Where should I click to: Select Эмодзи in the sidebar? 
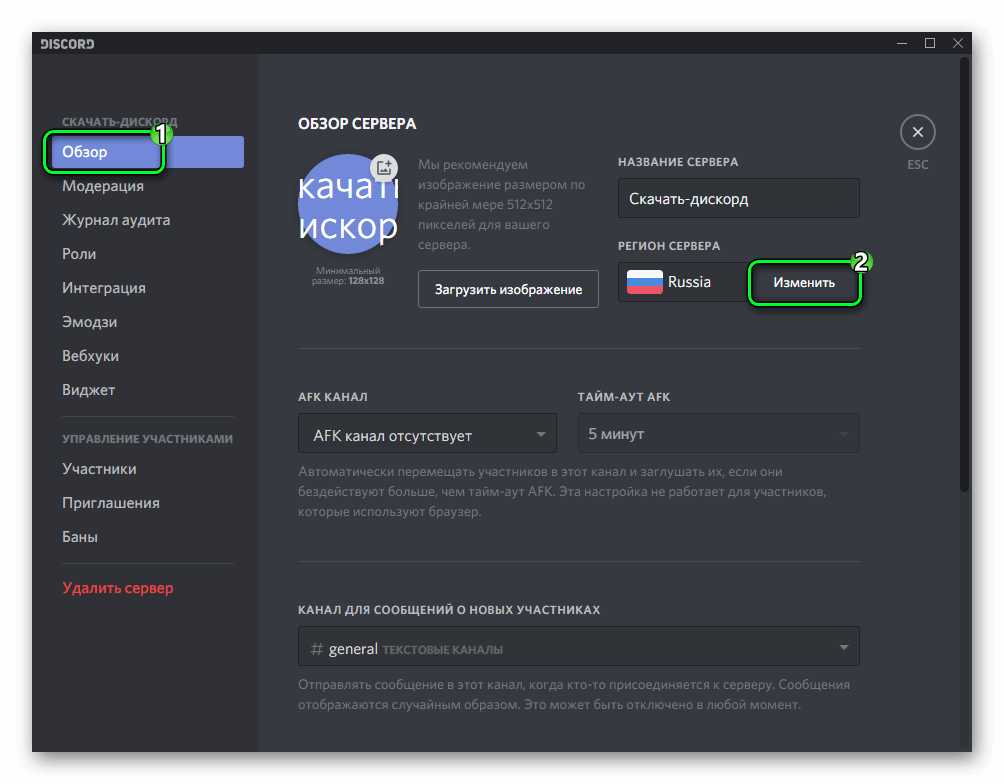[x=90, y=322]
